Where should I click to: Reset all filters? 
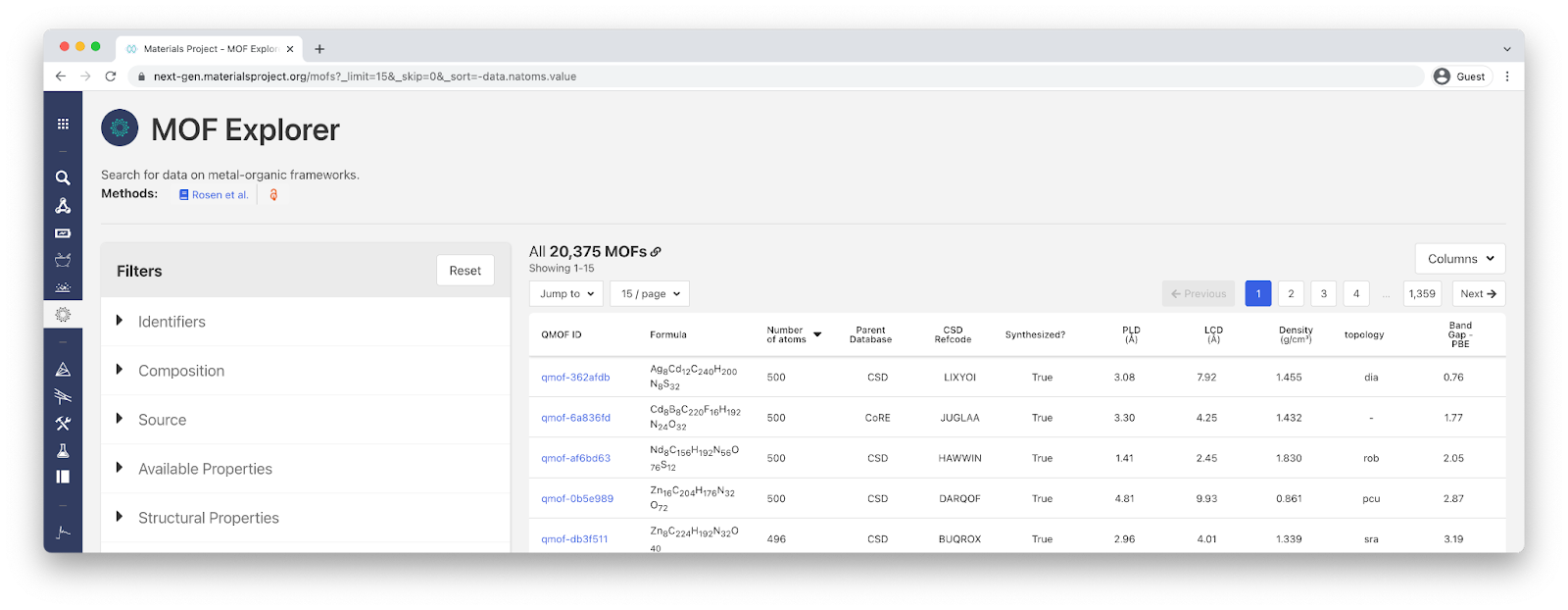pos(465,271)
